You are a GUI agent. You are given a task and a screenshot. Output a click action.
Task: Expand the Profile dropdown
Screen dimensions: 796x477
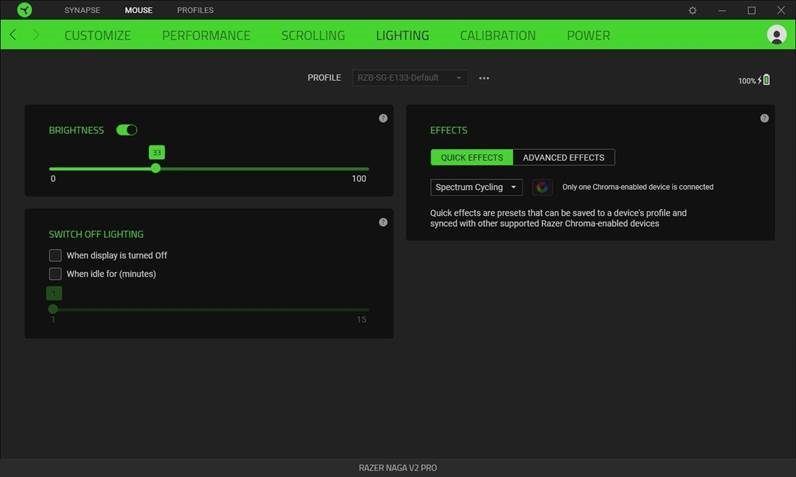click(410, 78)
